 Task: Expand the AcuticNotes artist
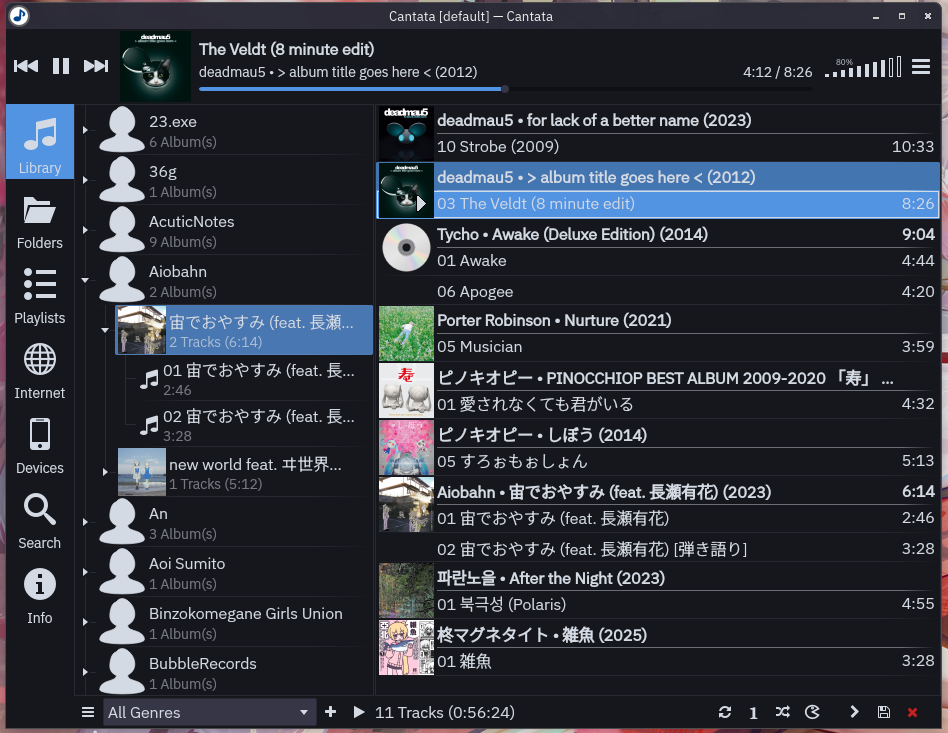[x=85, y=230]
